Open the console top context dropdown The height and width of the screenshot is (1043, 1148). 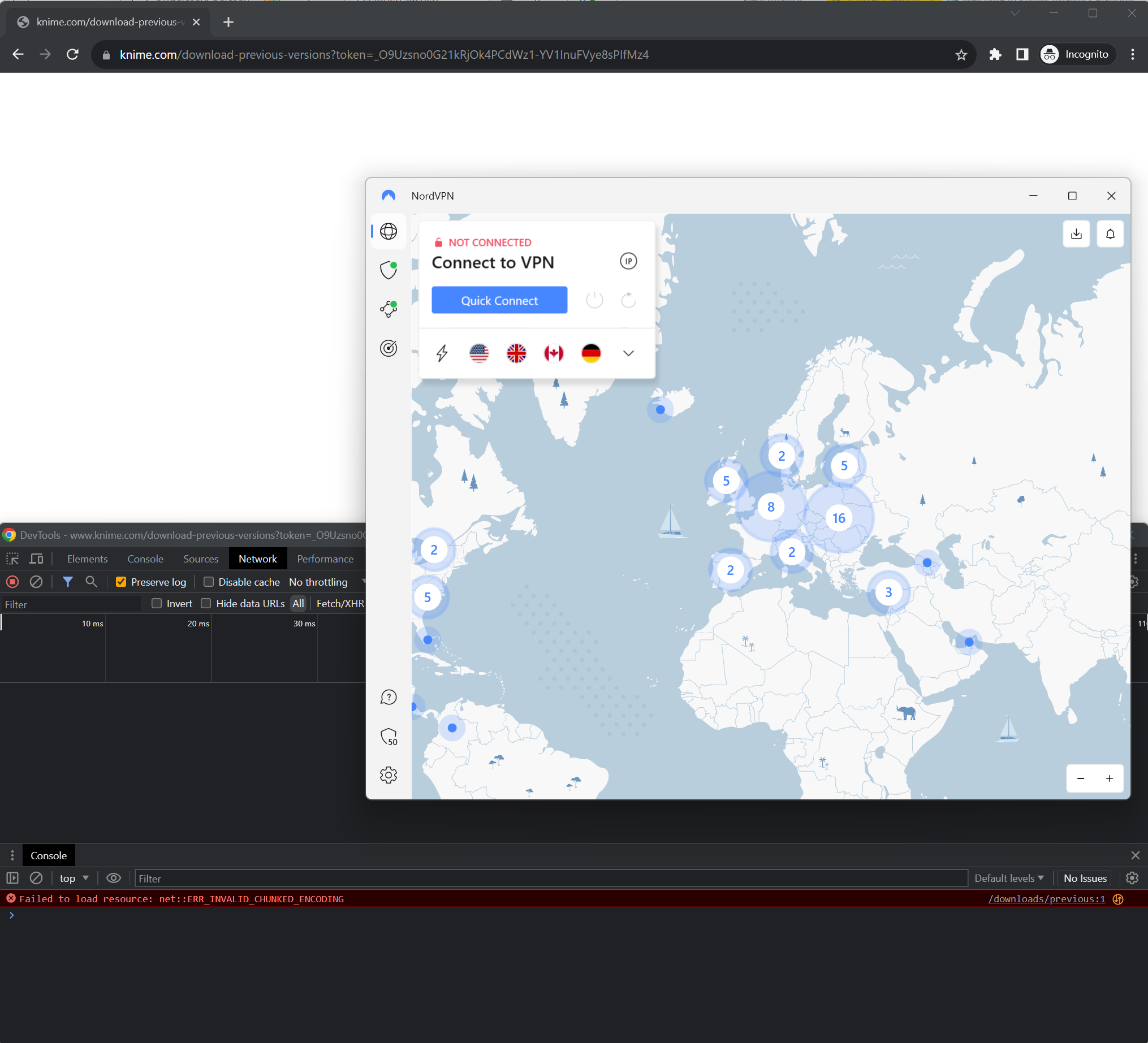click(x=74, y=878)
